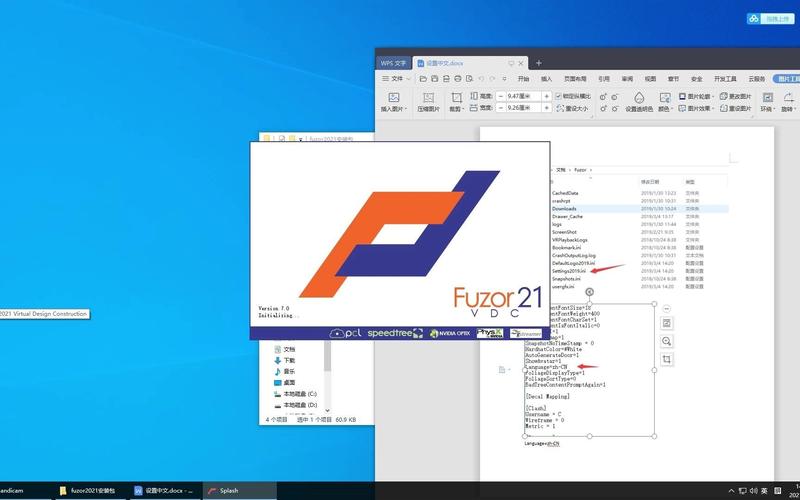Image resolution: width=800 pixels, height=500 pixels.
Task: Click the 更改图片 change picture icon
Action: 735,96
